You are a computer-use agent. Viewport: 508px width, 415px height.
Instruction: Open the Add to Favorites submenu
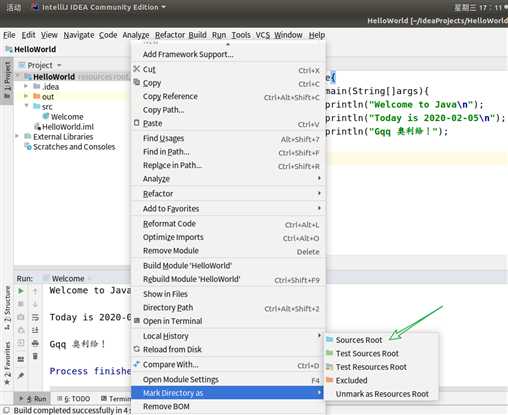pos(228,209)
